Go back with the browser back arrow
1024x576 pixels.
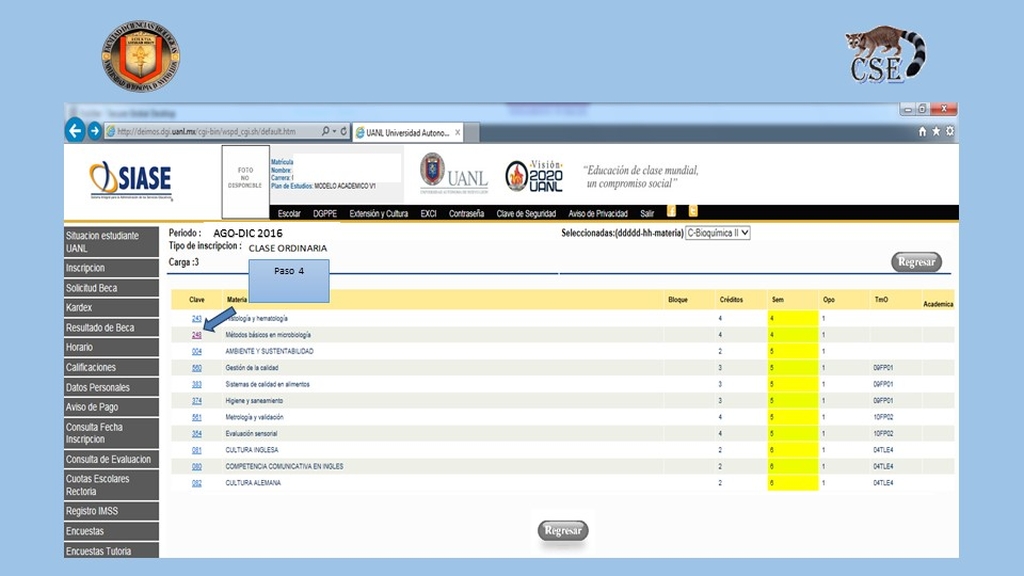tap(75, 131)
